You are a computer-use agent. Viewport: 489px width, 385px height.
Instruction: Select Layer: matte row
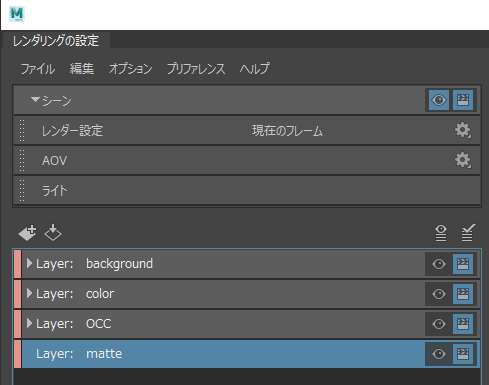(247, 354)
